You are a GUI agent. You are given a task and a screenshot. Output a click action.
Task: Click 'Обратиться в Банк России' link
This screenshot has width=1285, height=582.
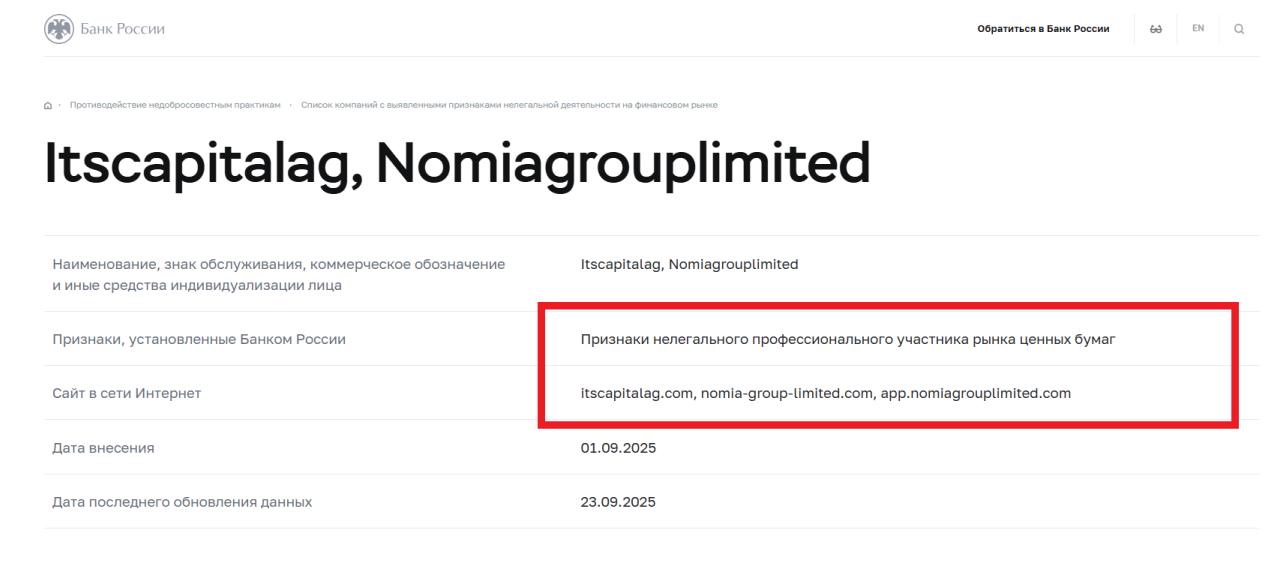tap(1043, 29)
